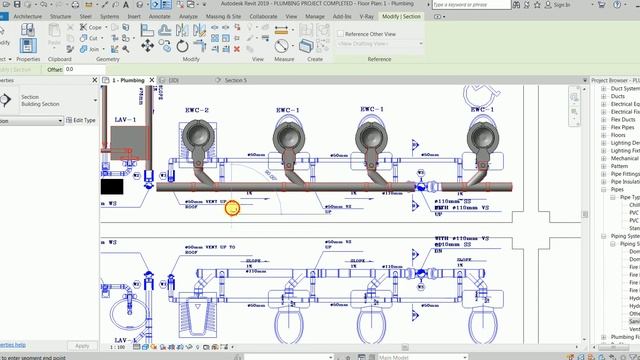This screenshot has height=360, width=640.
Task: Open the Systems ribbon tab
Action: [109, 17]
